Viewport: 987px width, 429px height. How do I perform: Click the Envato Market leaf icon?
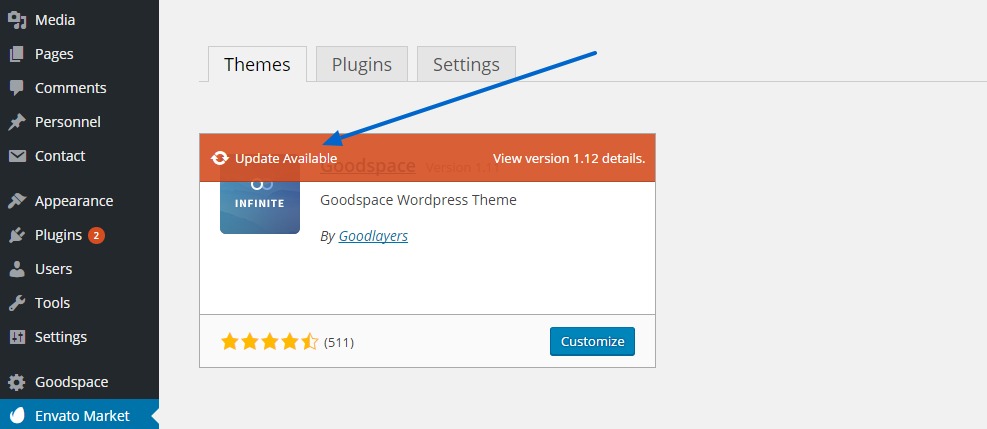click(17, 416)
